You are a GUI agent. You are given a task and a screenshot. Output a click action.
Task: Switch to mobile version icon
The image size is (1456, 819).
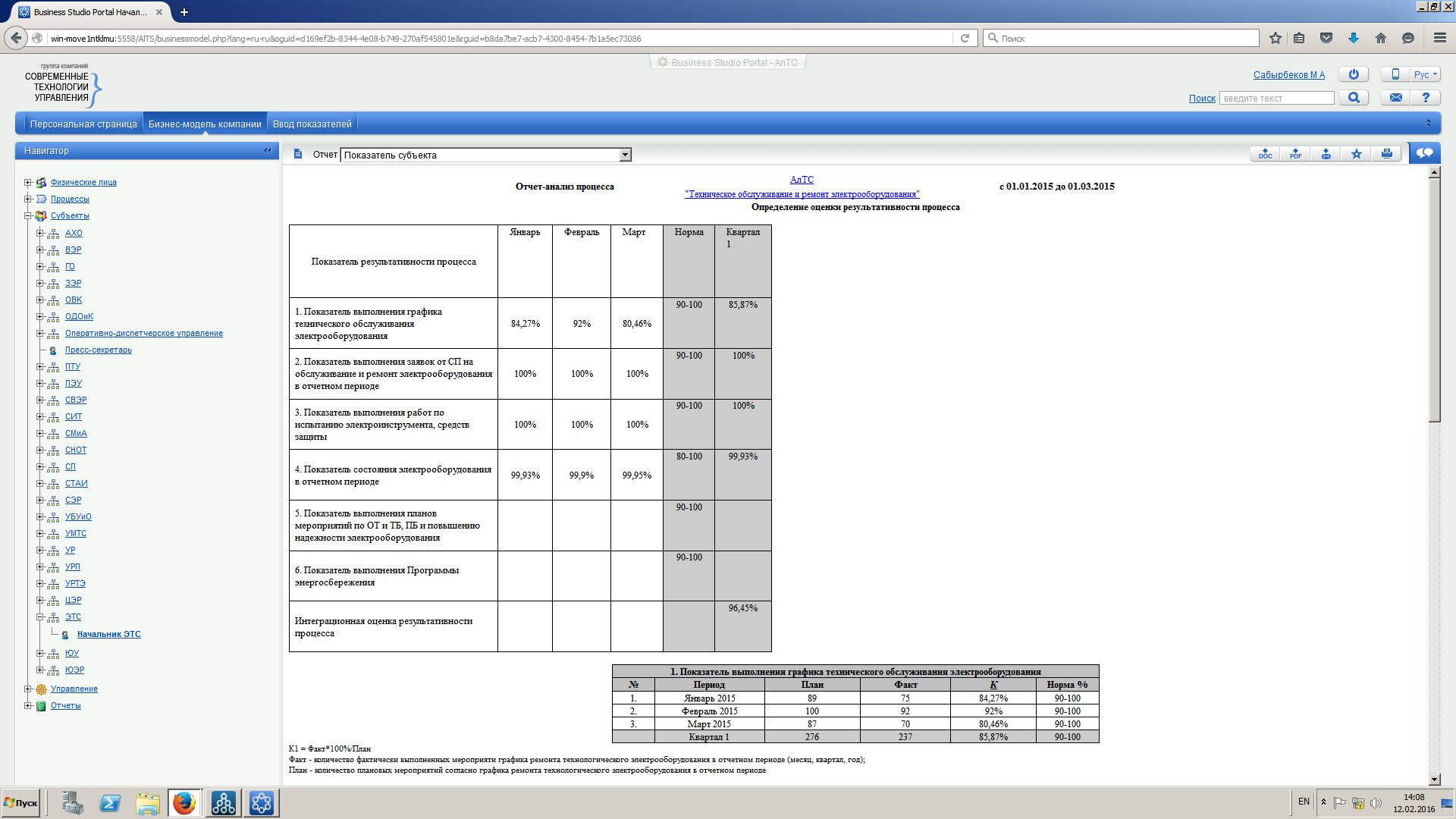tap(1395, 74)
